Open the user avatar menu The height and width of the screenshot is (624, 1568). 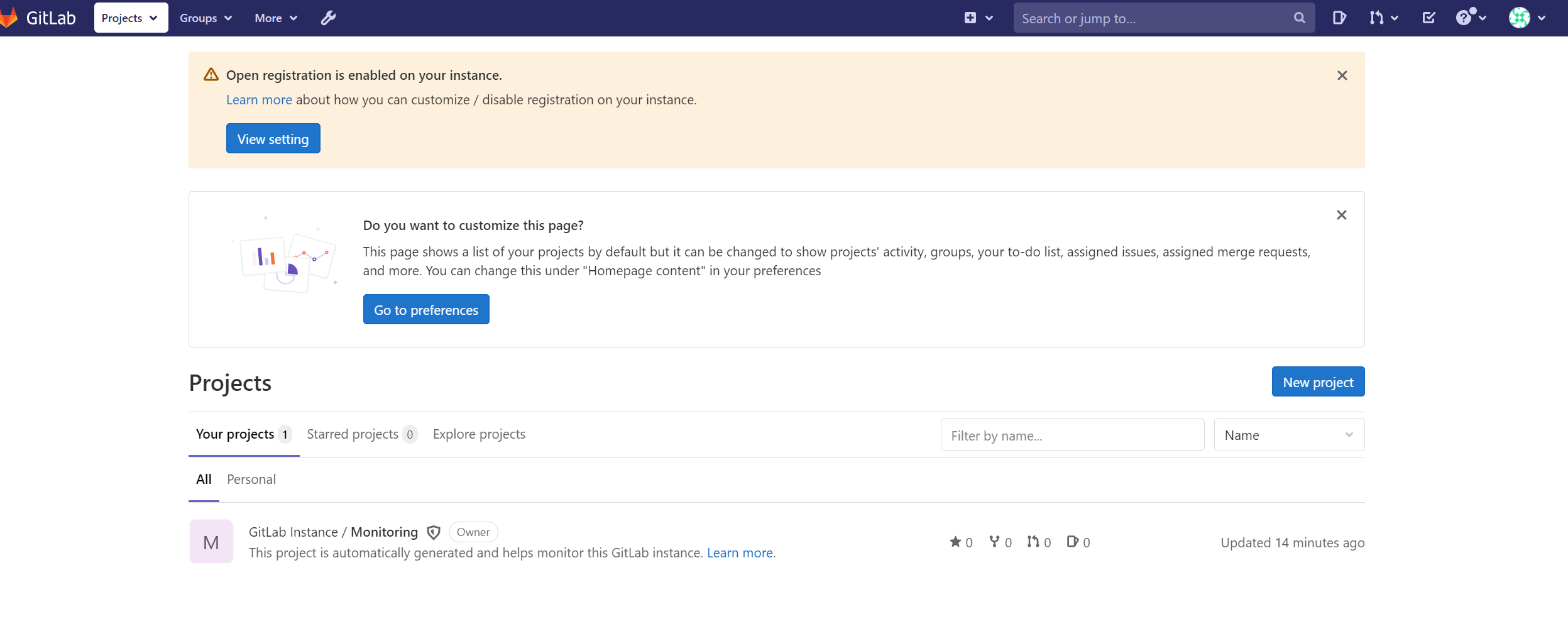coord(1527,18)
